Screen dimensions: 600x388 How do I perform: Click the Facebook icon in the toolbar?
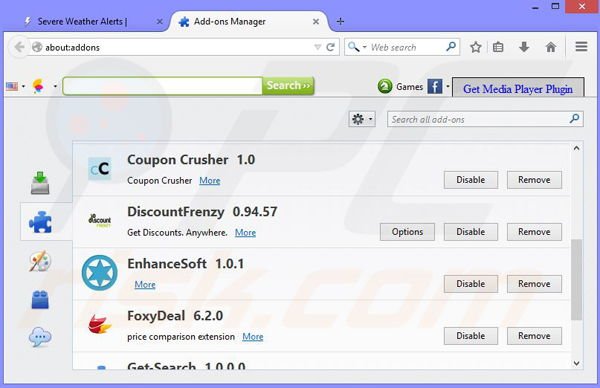435,86
